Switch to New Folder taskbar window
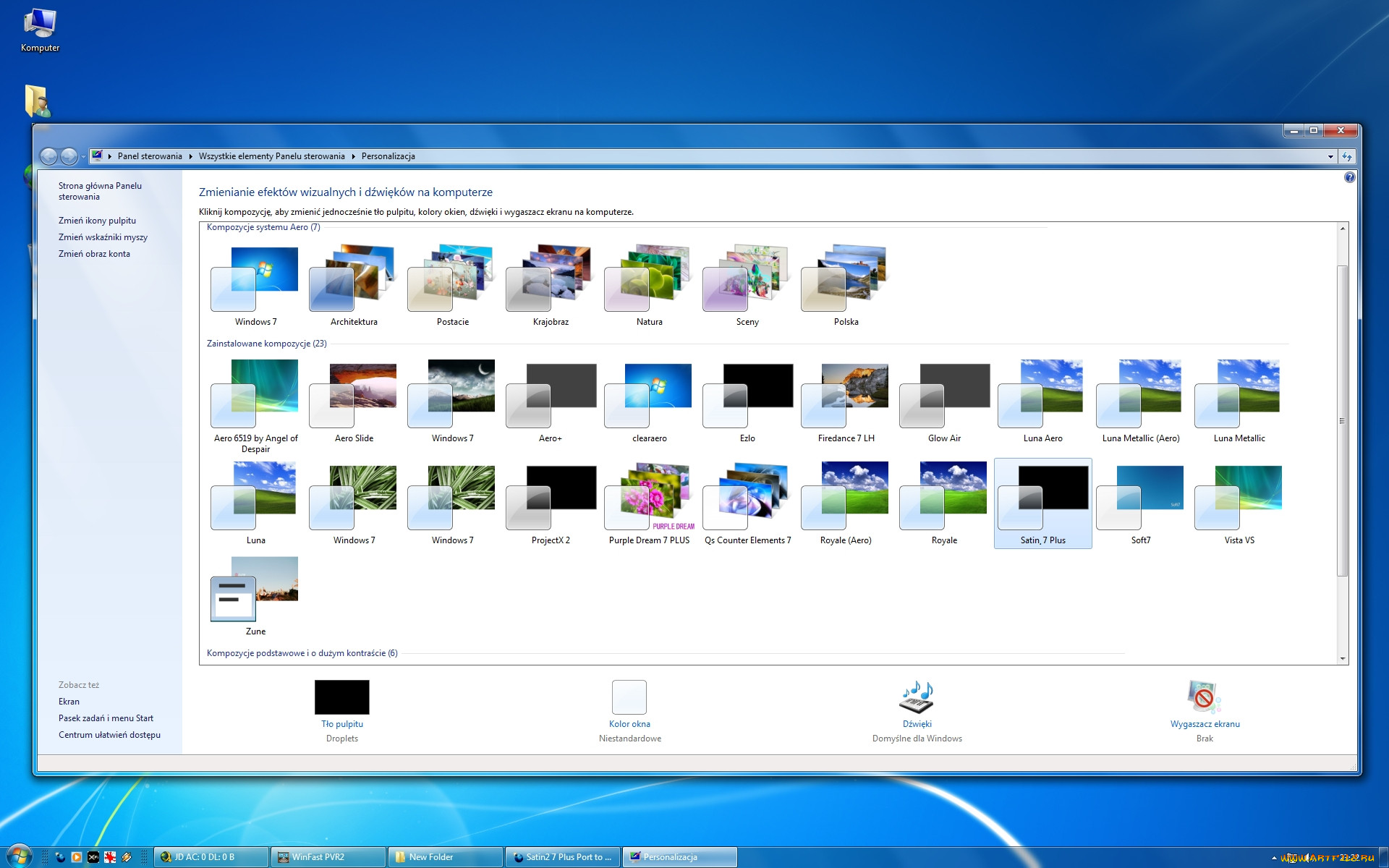This screenshot has width=1389, height=868. [x=446, y=857]
